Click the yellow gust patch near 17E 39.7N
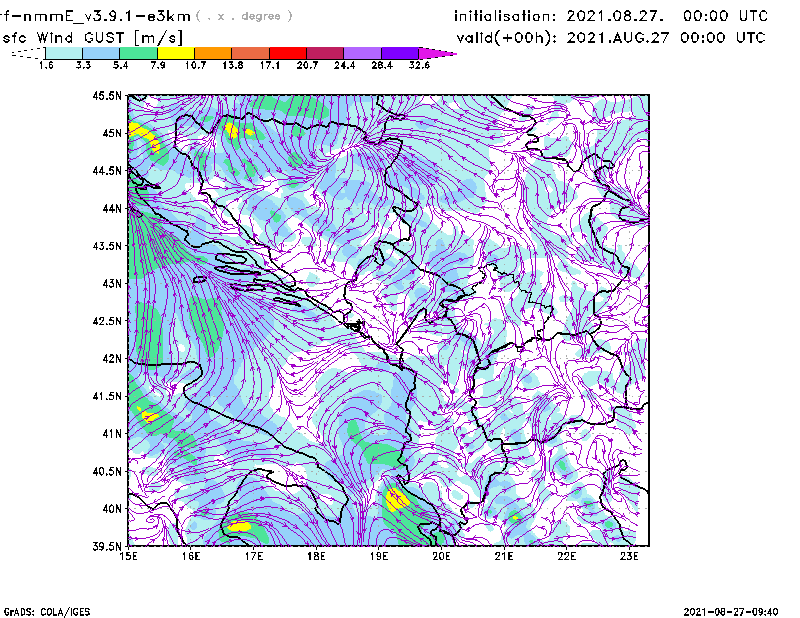 click(x=239, y=526)
